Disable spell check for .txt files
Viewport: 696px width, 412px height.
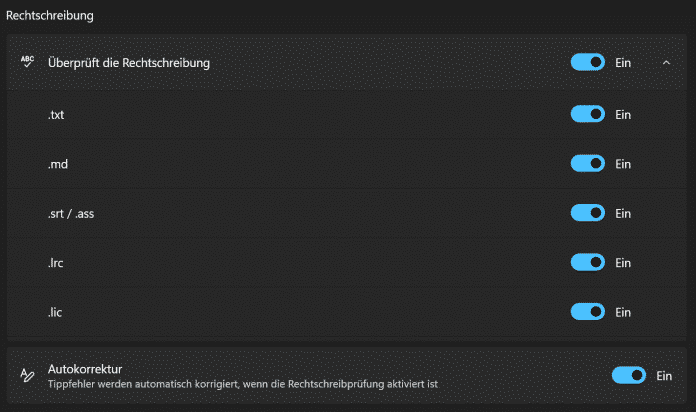pos(588,114)
